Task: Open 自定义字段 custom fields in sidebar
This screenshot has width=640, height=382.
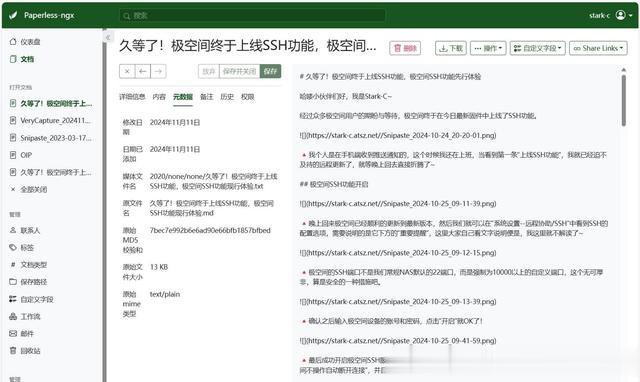Action: click(31, 299)
